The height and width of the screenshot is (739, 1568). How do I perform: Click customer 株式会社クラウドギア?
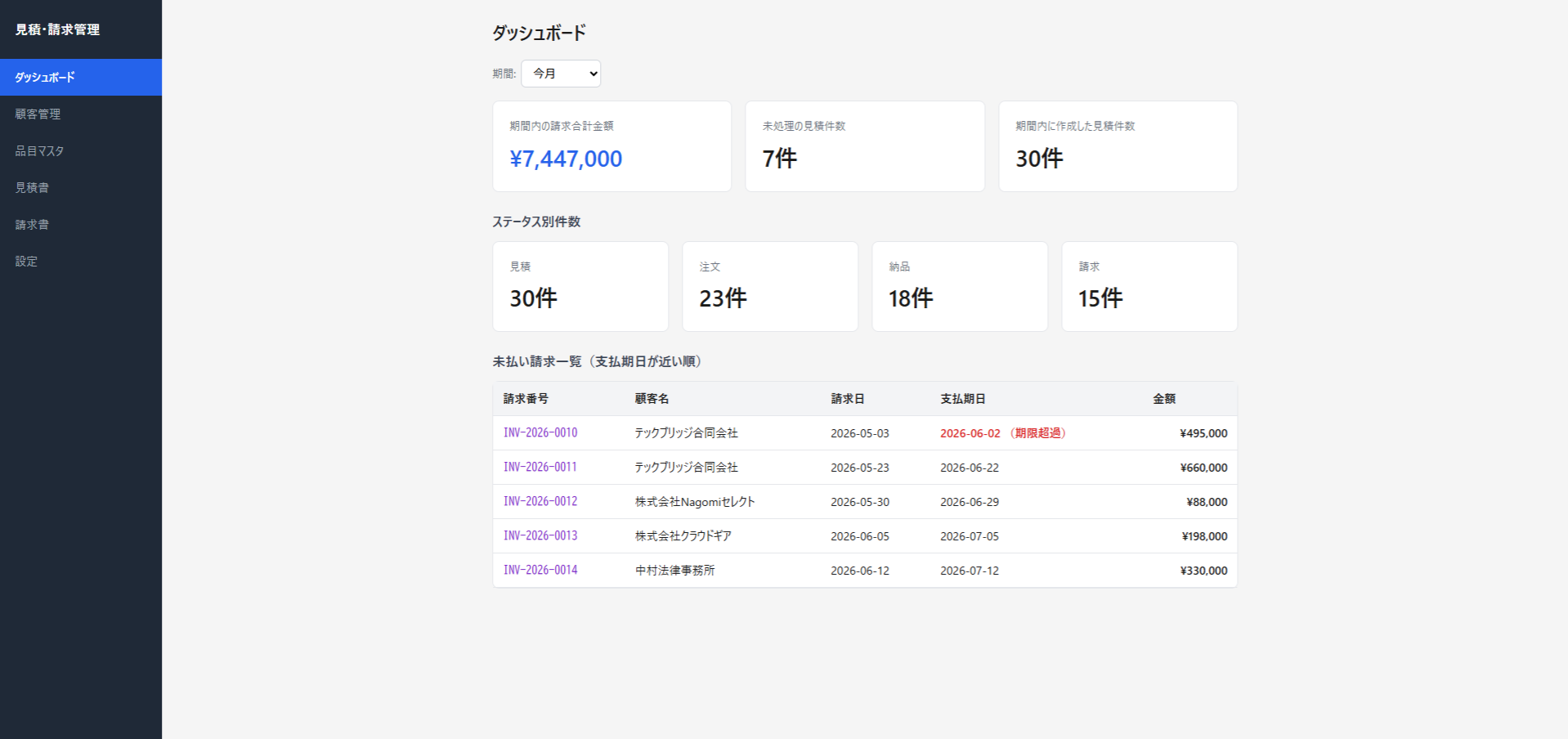click(683, 536)
